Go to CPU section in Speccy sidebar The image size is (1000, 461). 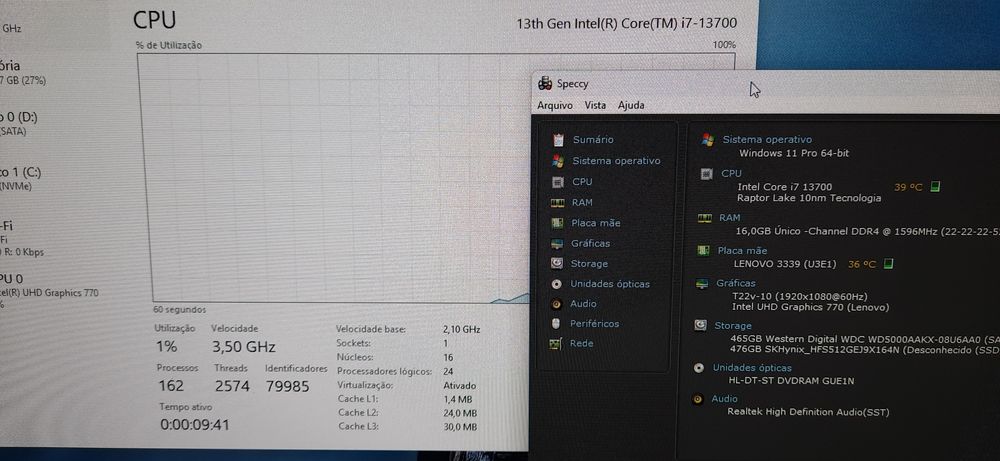click(582, 182)
